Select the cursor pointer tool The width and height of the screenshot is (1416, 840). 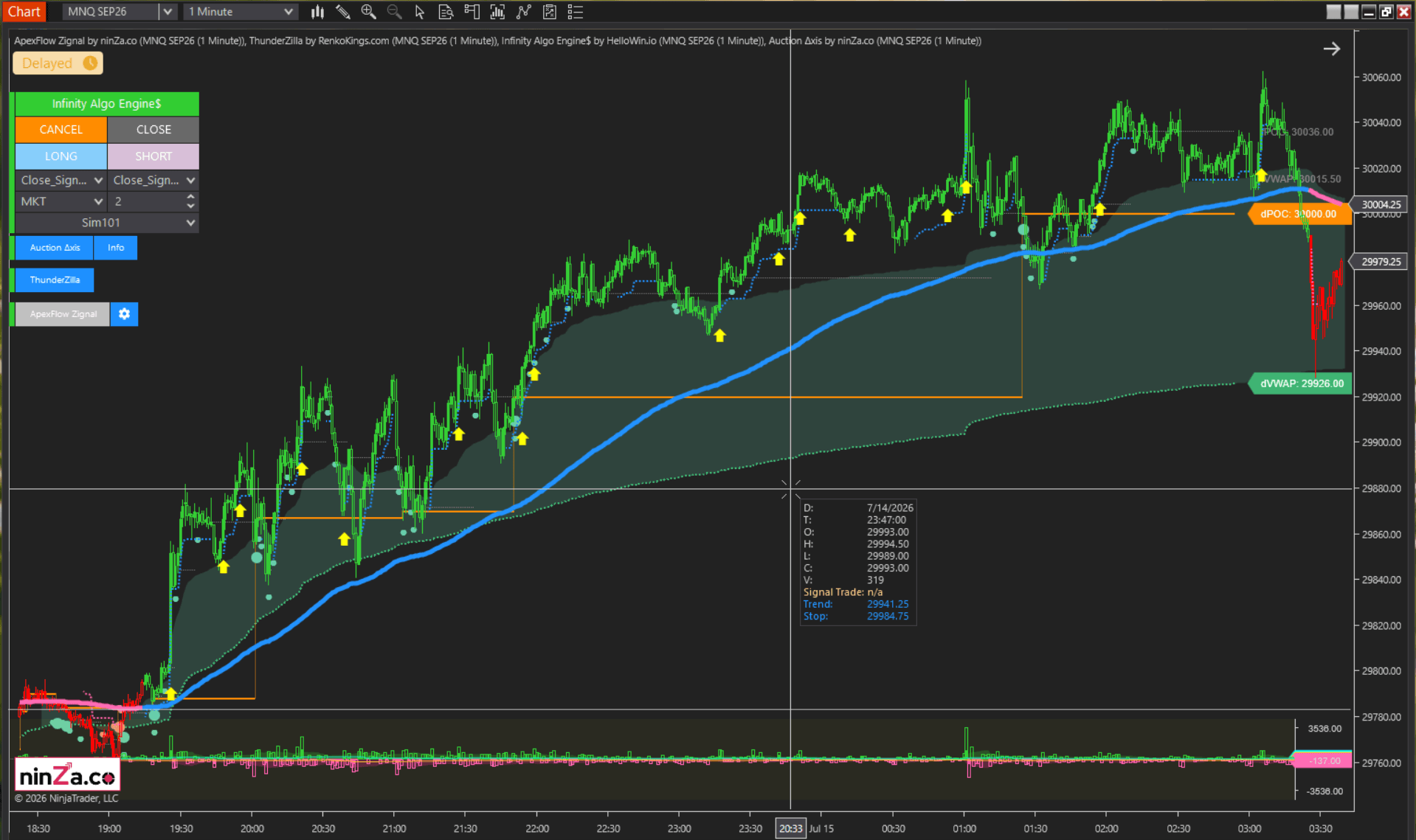coord(420,12)
